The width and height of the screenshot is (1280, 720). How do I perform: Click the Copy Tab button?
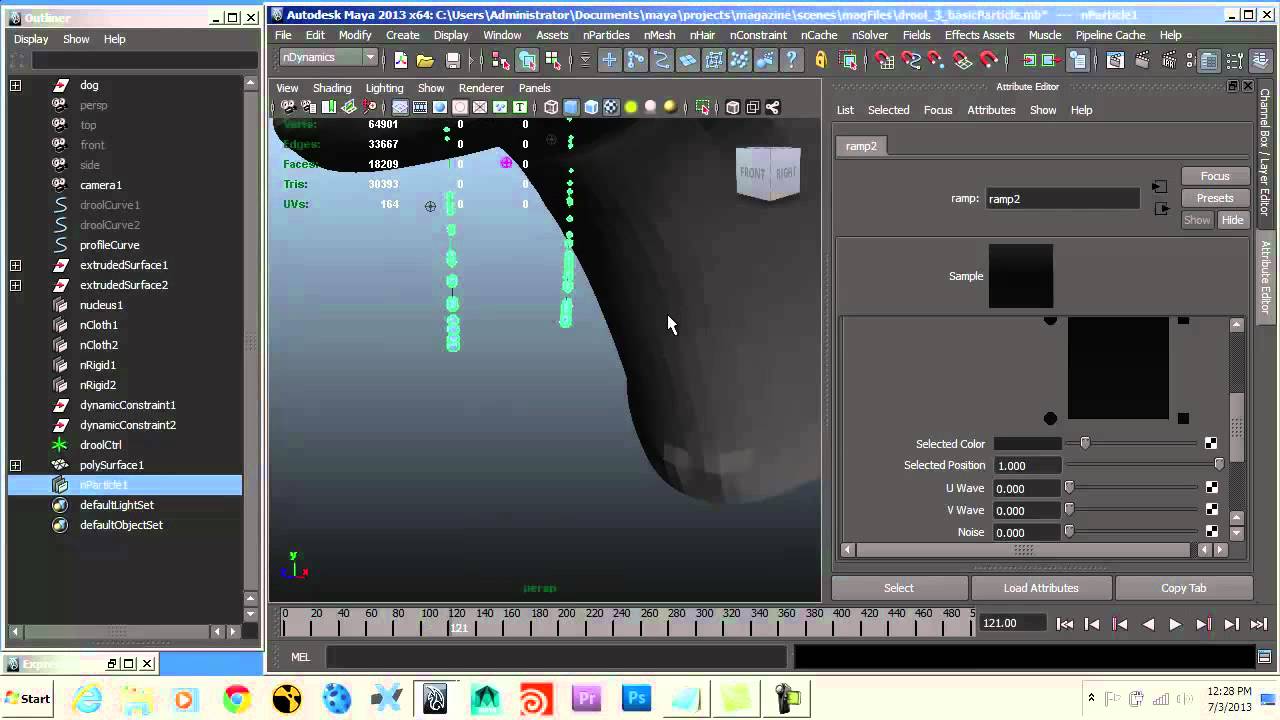pyautogui.click(x=1184, y=588)
